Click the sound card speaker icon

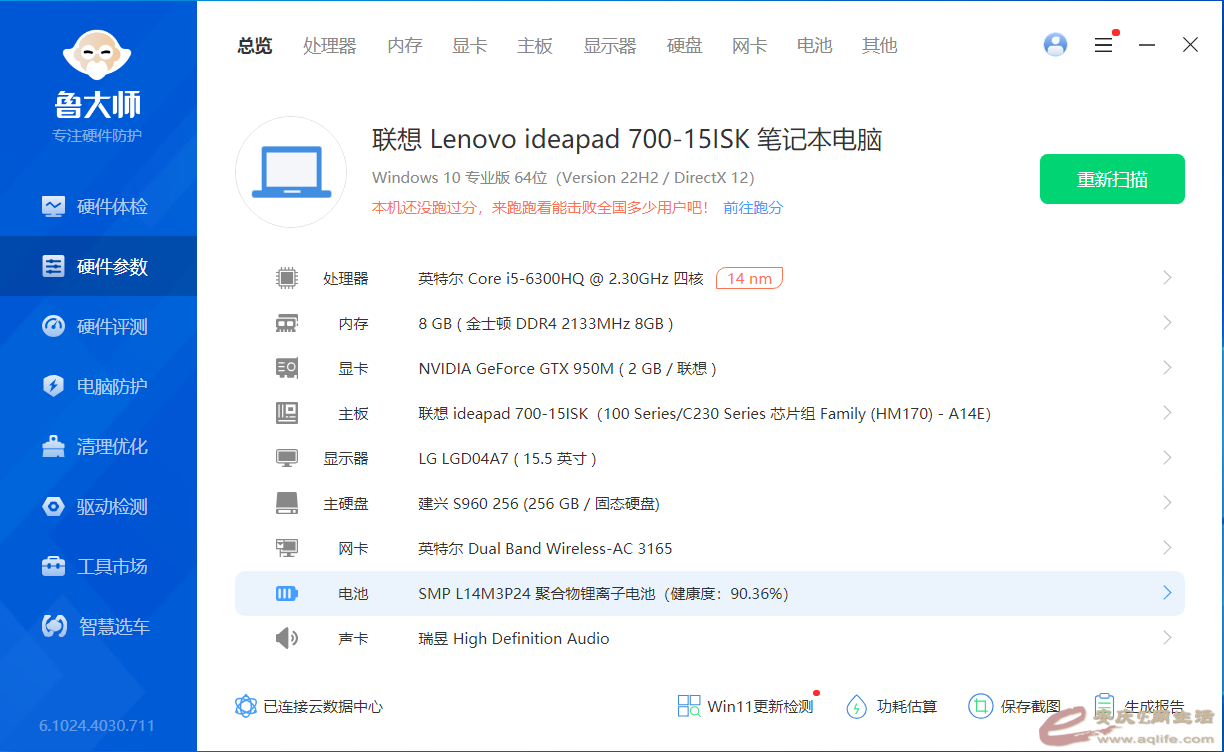click(x=287, y=638)
